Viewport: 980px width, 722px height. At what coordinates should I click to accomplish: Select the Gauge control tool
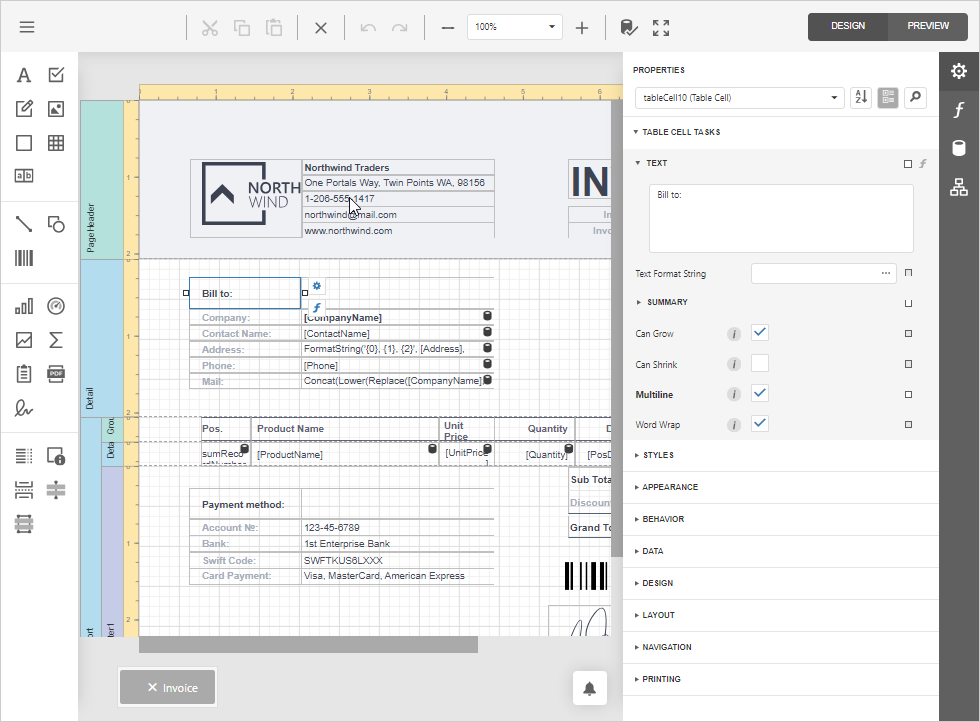click(56, 306)
